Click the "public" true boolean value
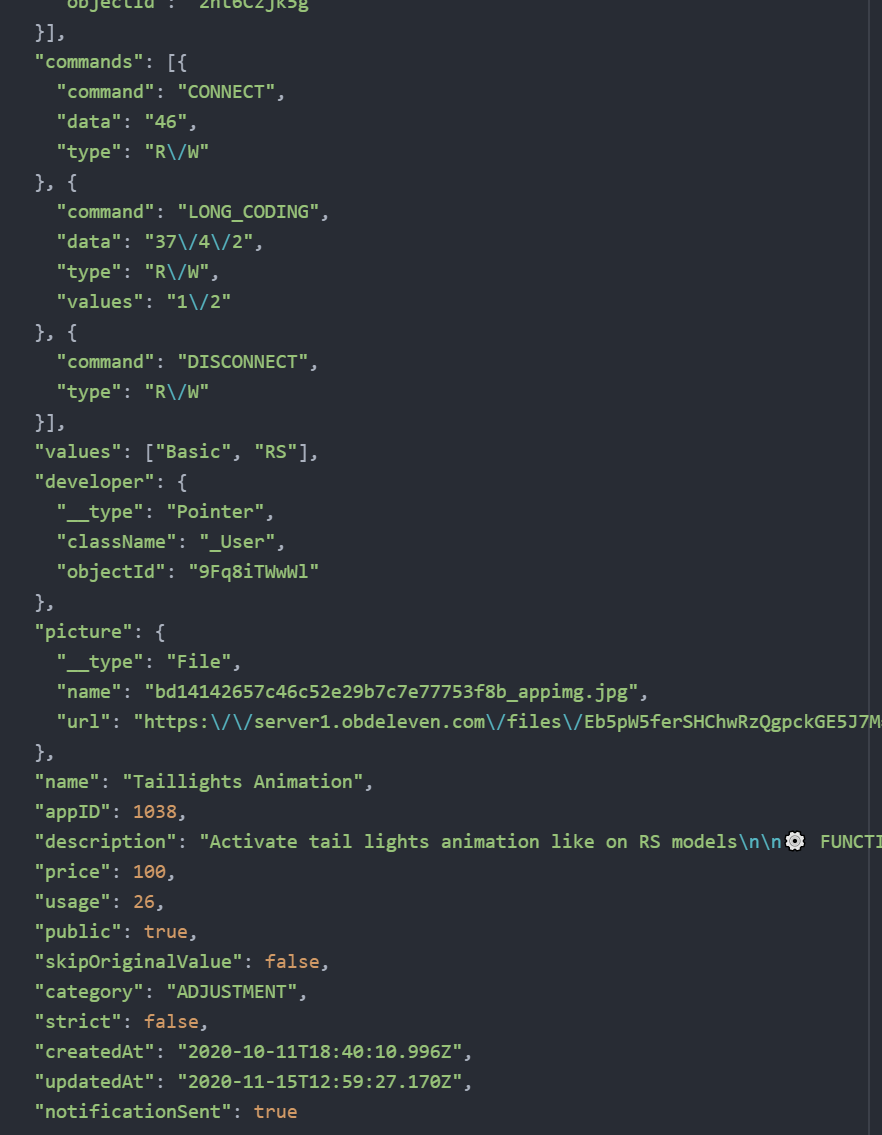882x1135 pixels. [166, 932]
